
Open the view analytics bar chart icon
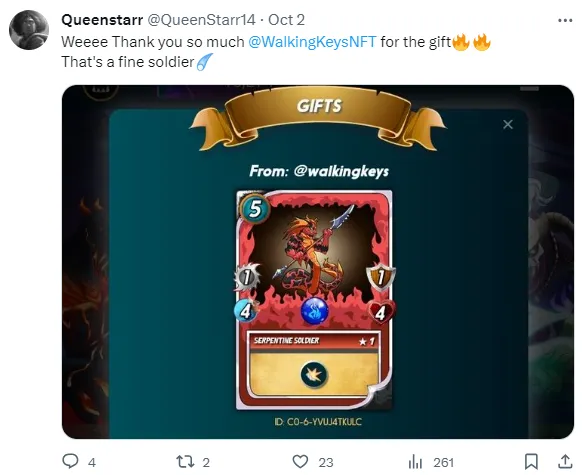(x=415, y=462)
